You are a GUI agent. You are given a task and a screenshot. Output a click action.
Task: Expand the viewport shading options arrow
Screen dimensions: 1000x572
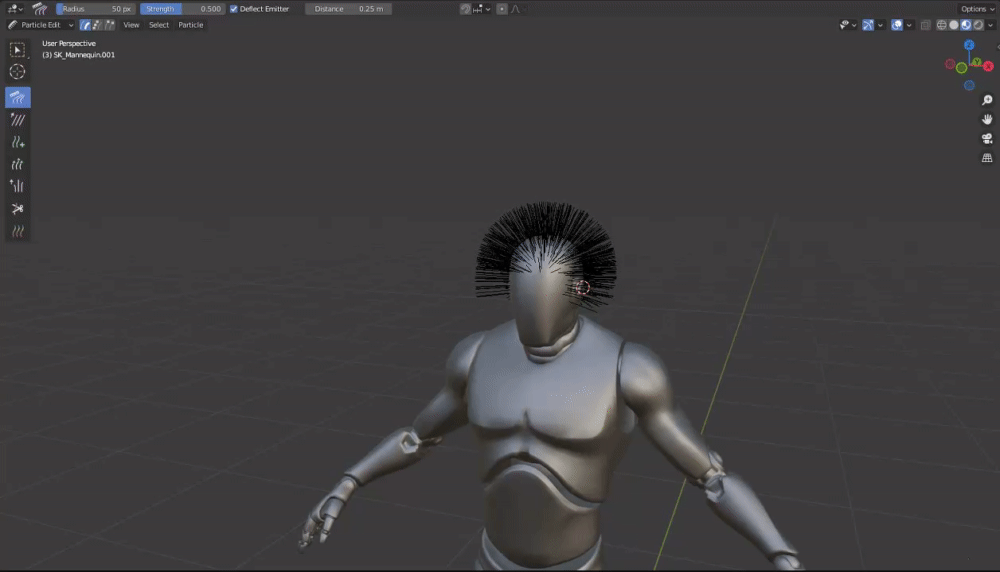[x=990, y=25]
